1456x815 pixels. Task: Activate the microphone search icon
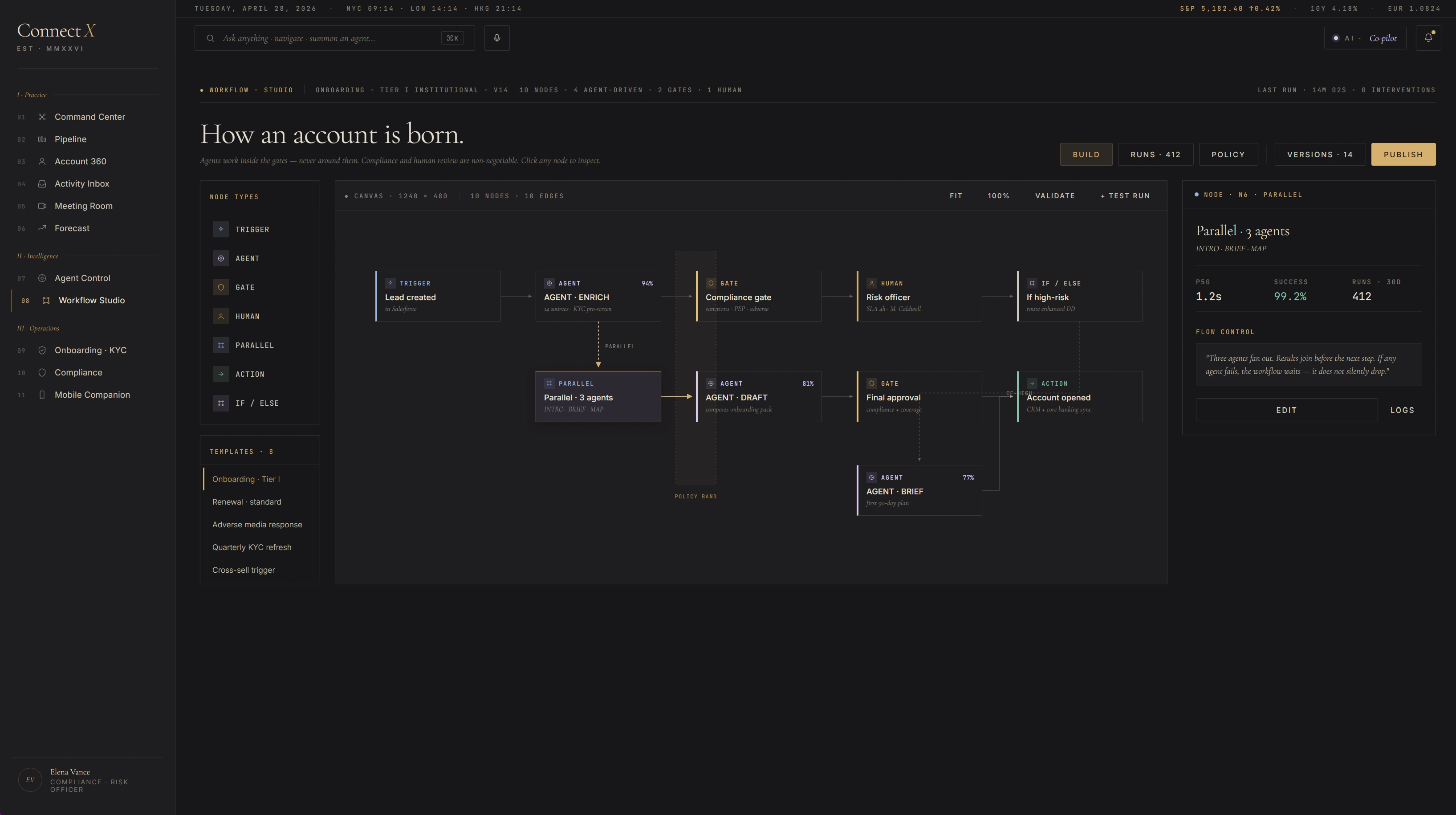[497, 38]
